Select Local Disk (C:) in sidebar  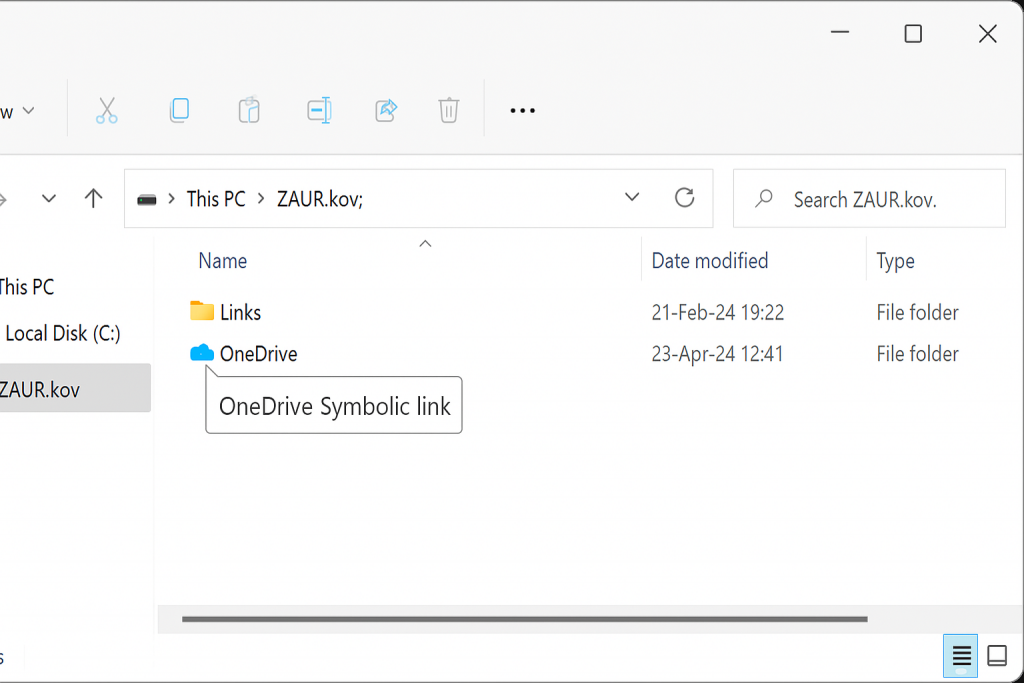point(63,334)
